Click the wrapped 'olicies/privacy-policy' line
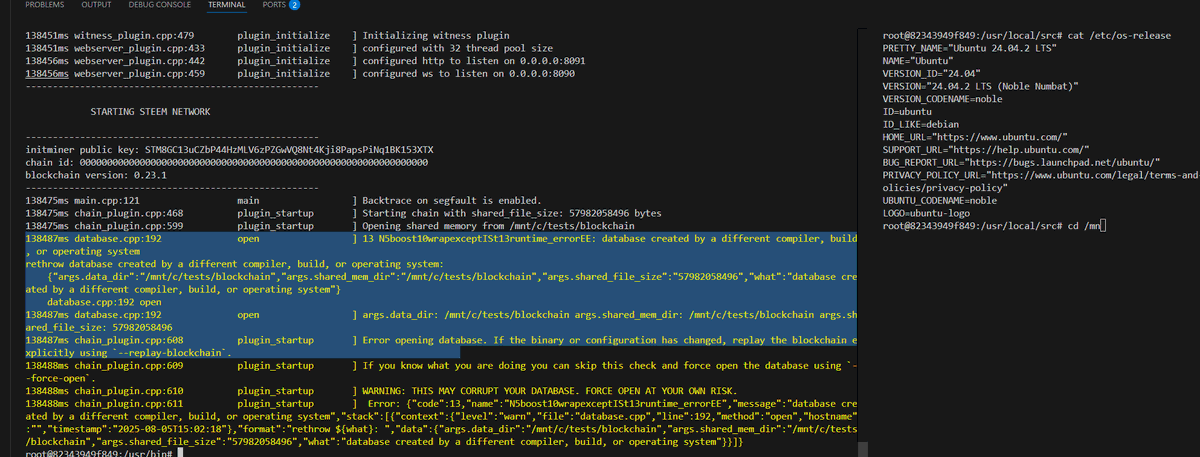 (945, 187)
